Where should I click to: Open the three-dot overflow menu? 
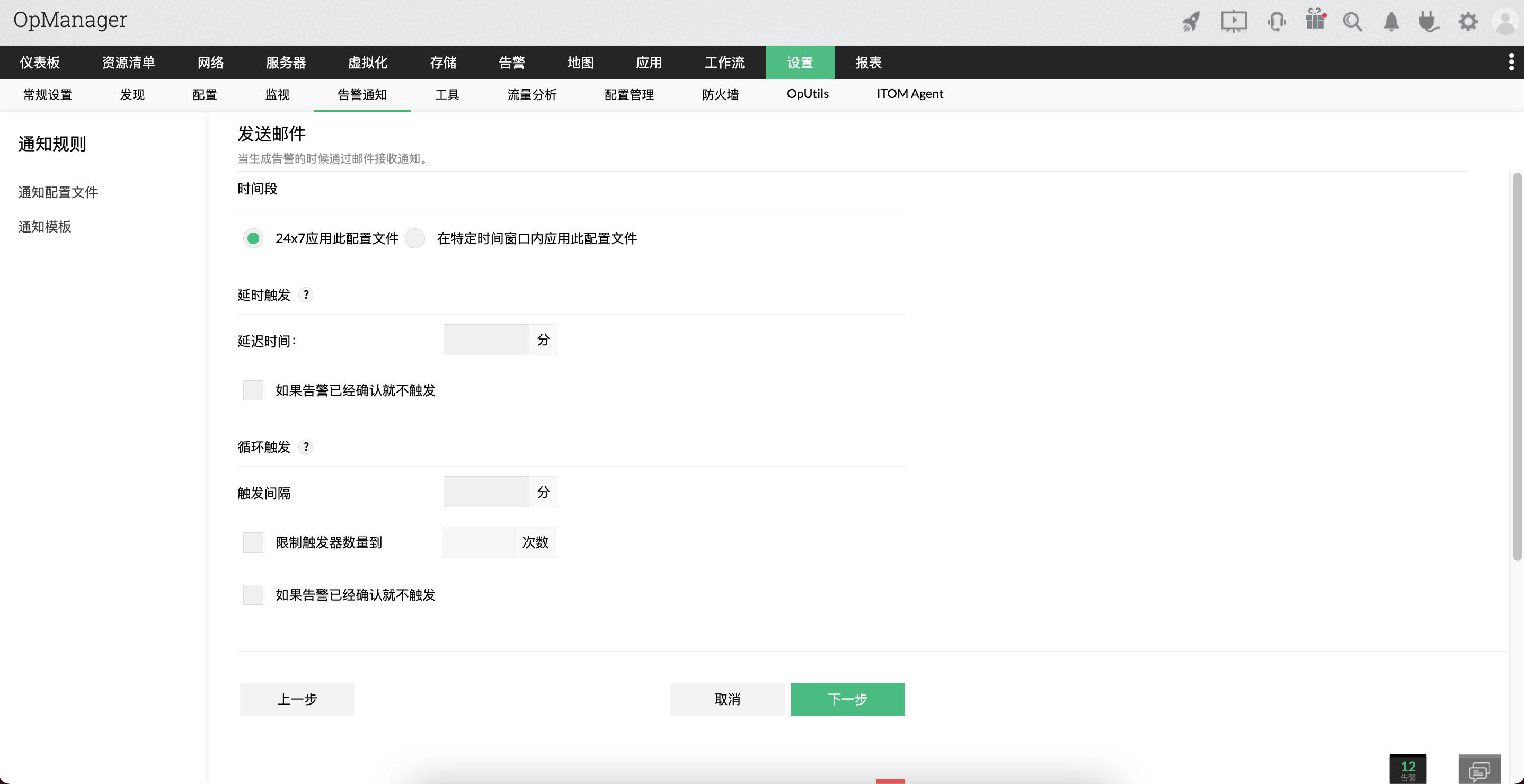(1511, 61)
